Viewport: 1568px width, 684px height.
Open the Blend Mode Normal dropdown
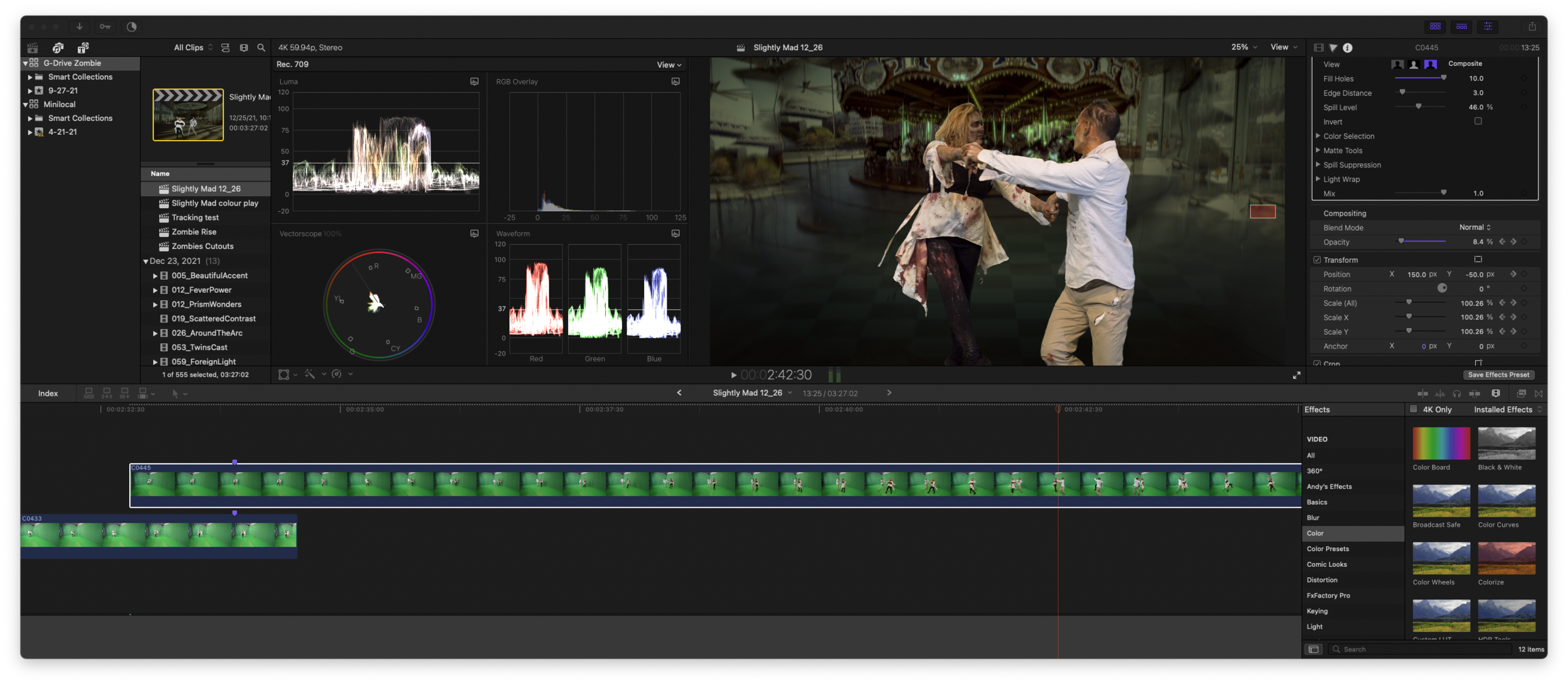(1475, 228)
